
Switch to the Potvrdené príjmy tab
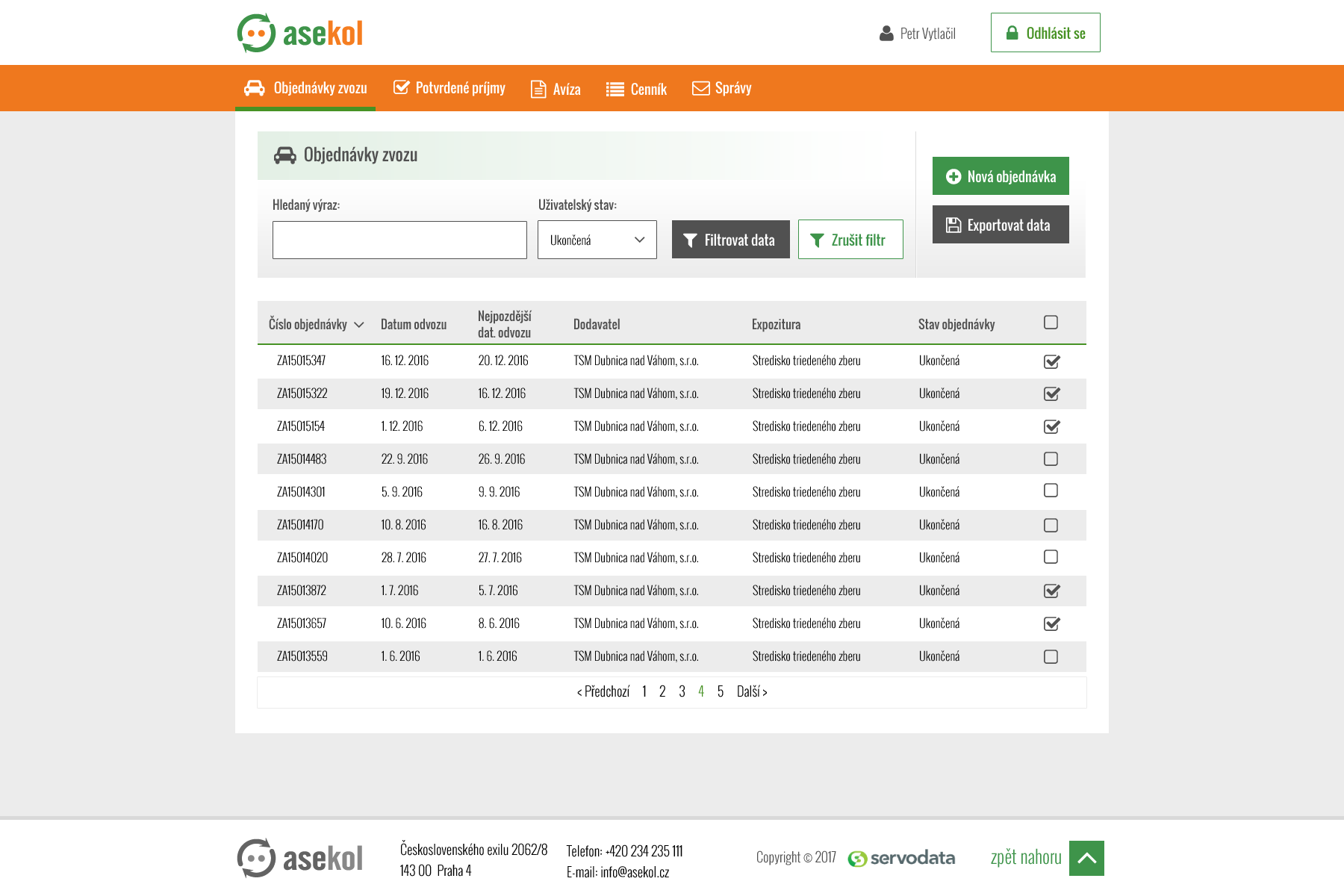coord(449,88)
